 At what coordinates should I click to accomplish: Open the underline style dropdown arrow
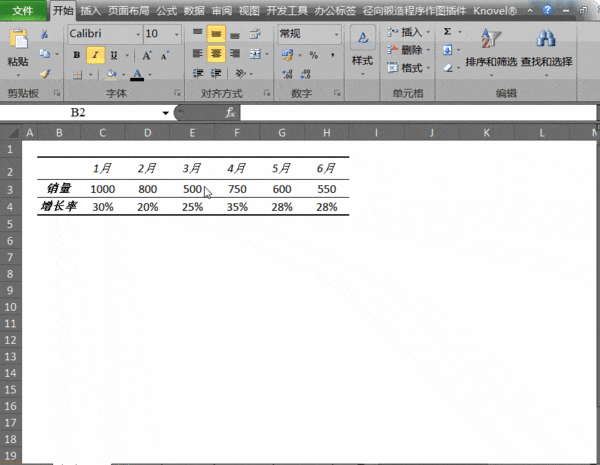coord(127,55)
